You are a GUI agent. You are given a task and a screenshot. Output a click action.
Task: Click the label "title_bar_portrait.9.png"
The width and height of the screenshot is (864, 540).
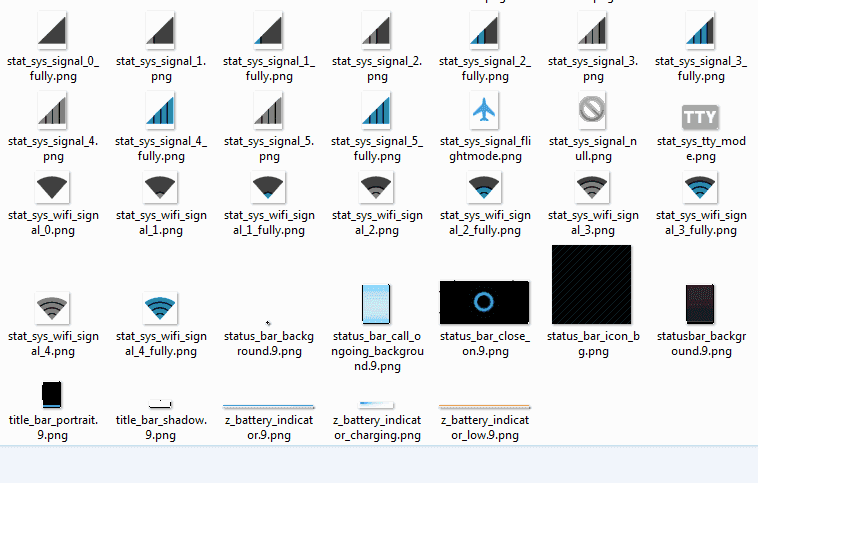(53, 428)
